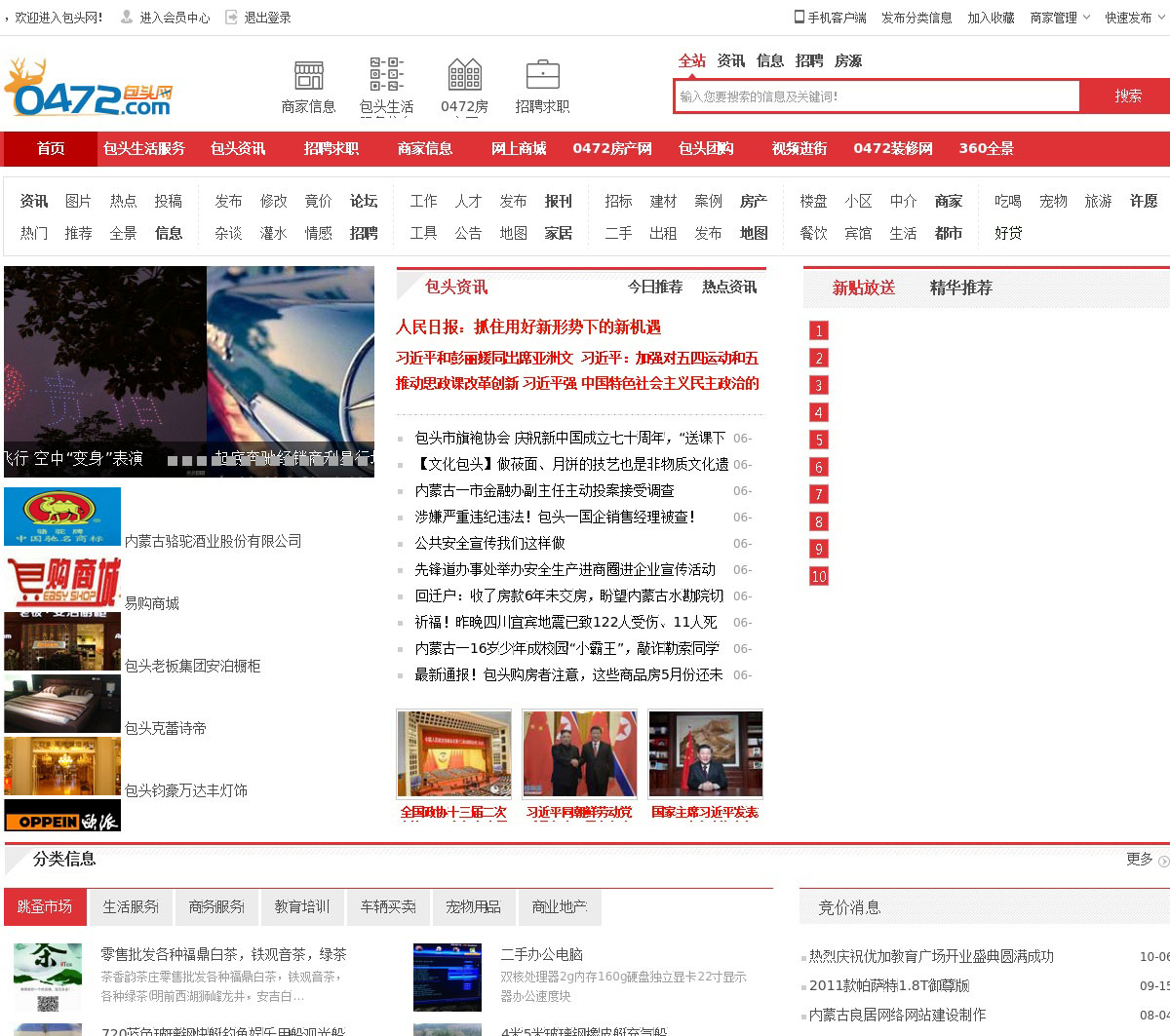Open the 习近平同朝鲜劳动党 news photo
This screenshot has width=1170, height=1036.
point(579,753)
